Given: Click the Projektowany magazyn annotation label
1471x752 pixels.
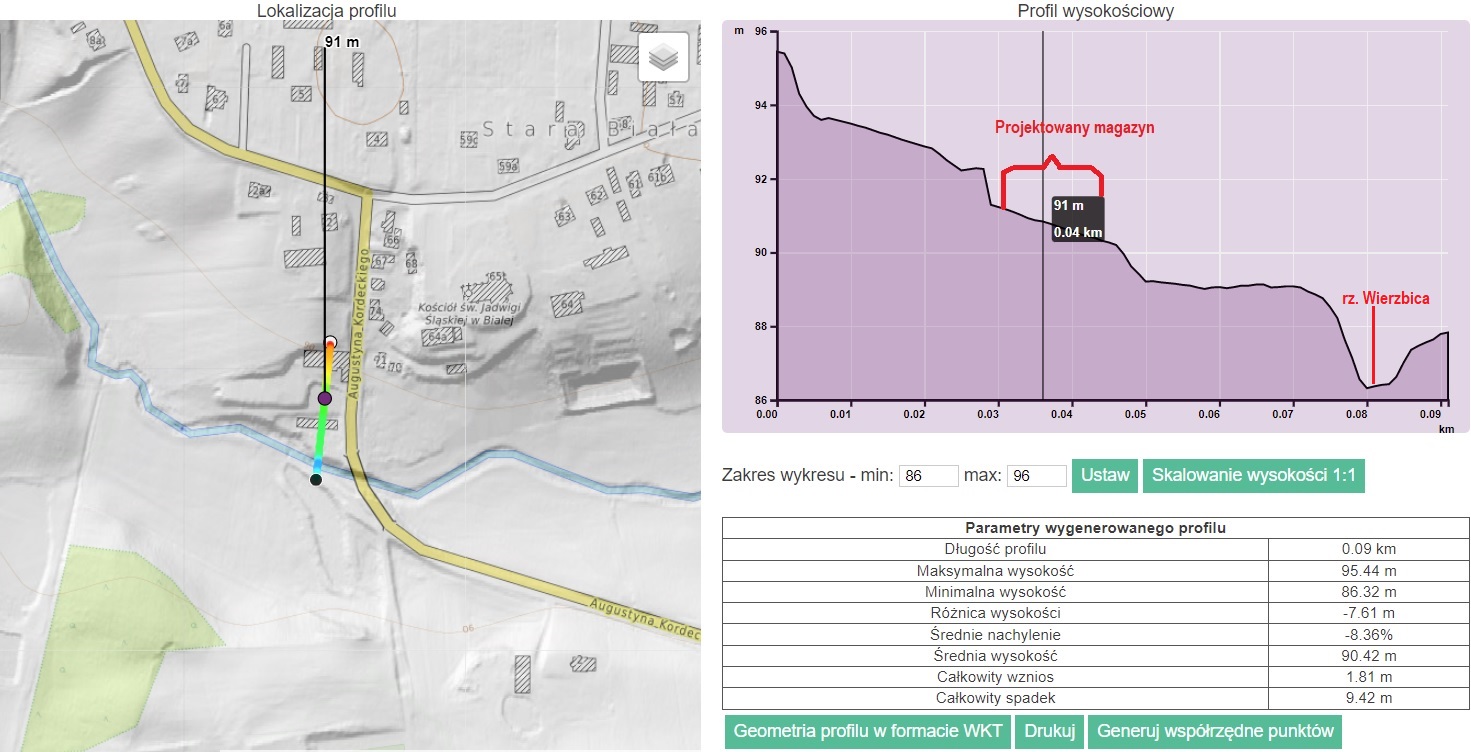Looking at the screenshot, I should click(1074, 128).
